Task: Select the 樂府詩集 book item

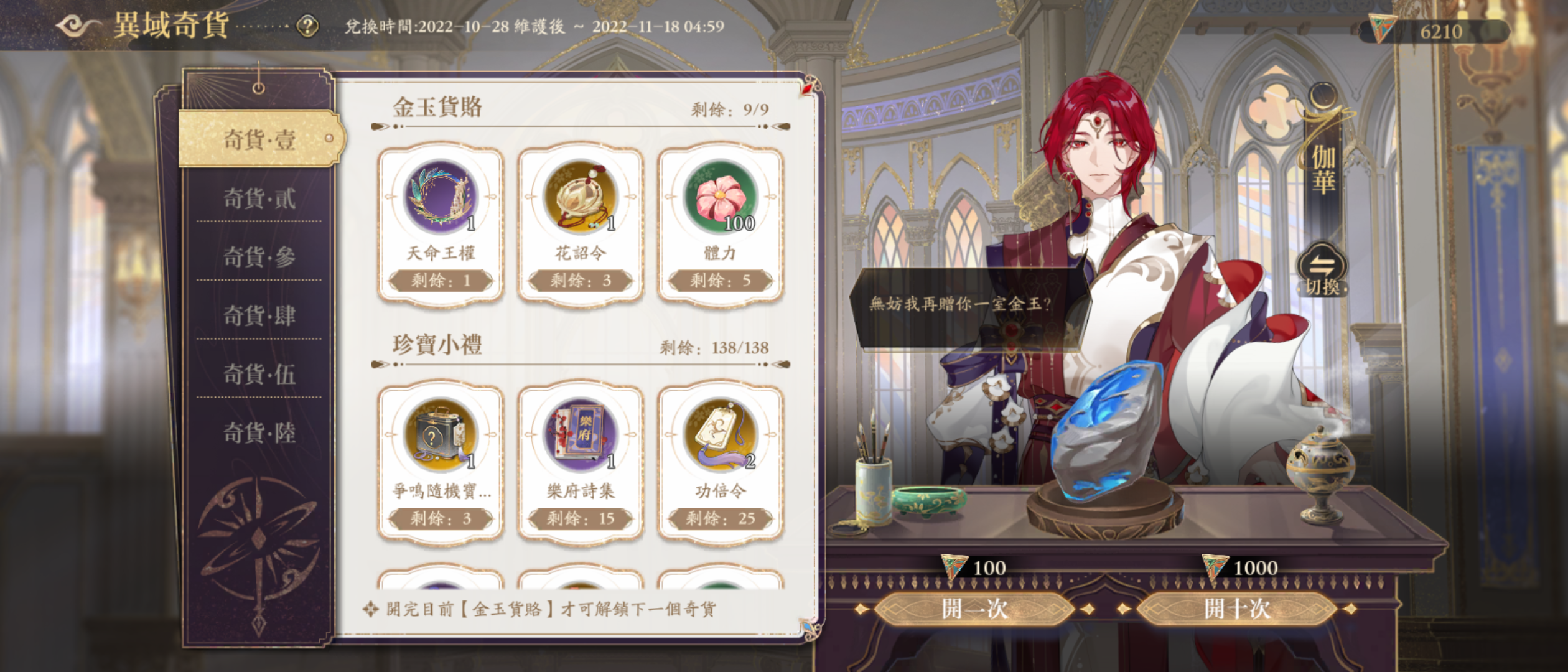Action: pyautogui.click(x=580, y=434)
